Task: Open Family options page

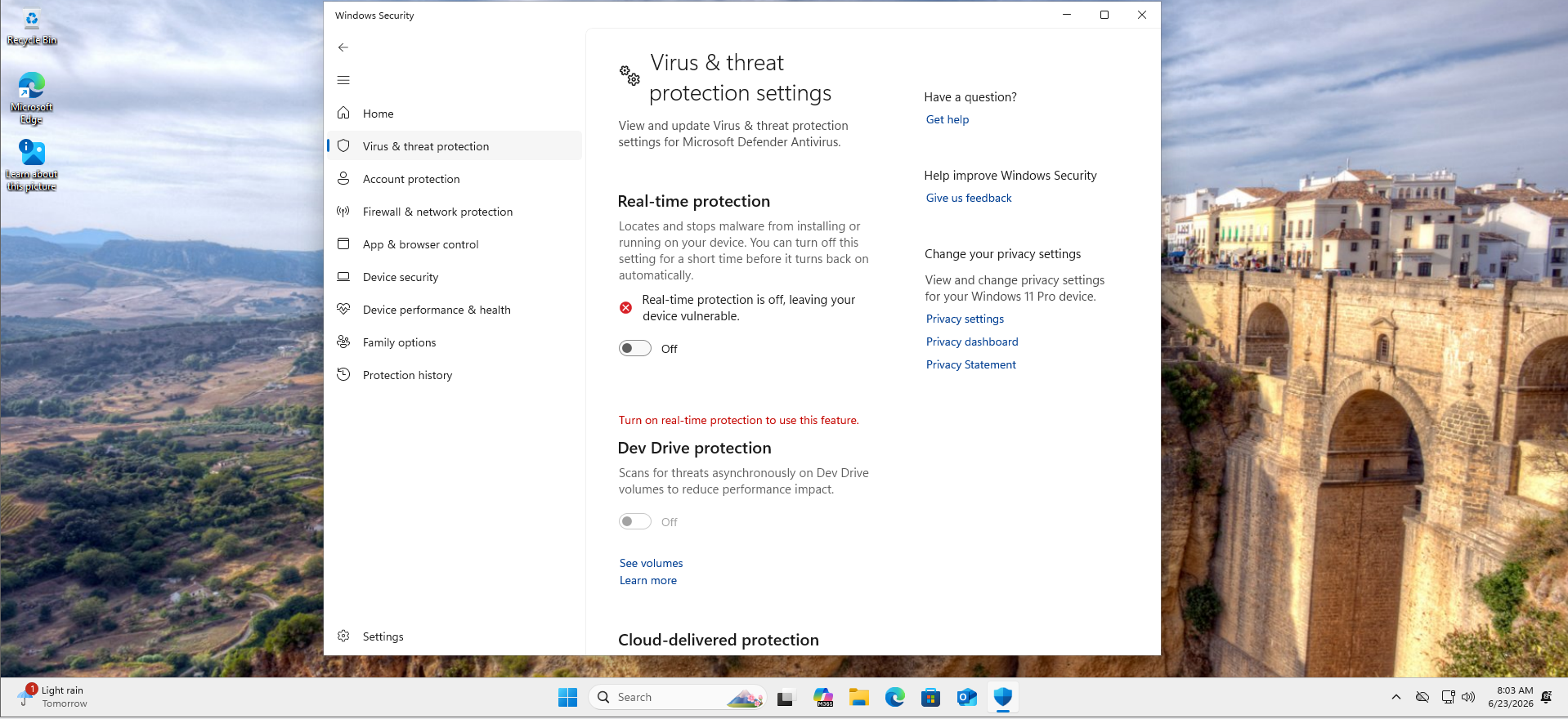Action: (455, 342)
